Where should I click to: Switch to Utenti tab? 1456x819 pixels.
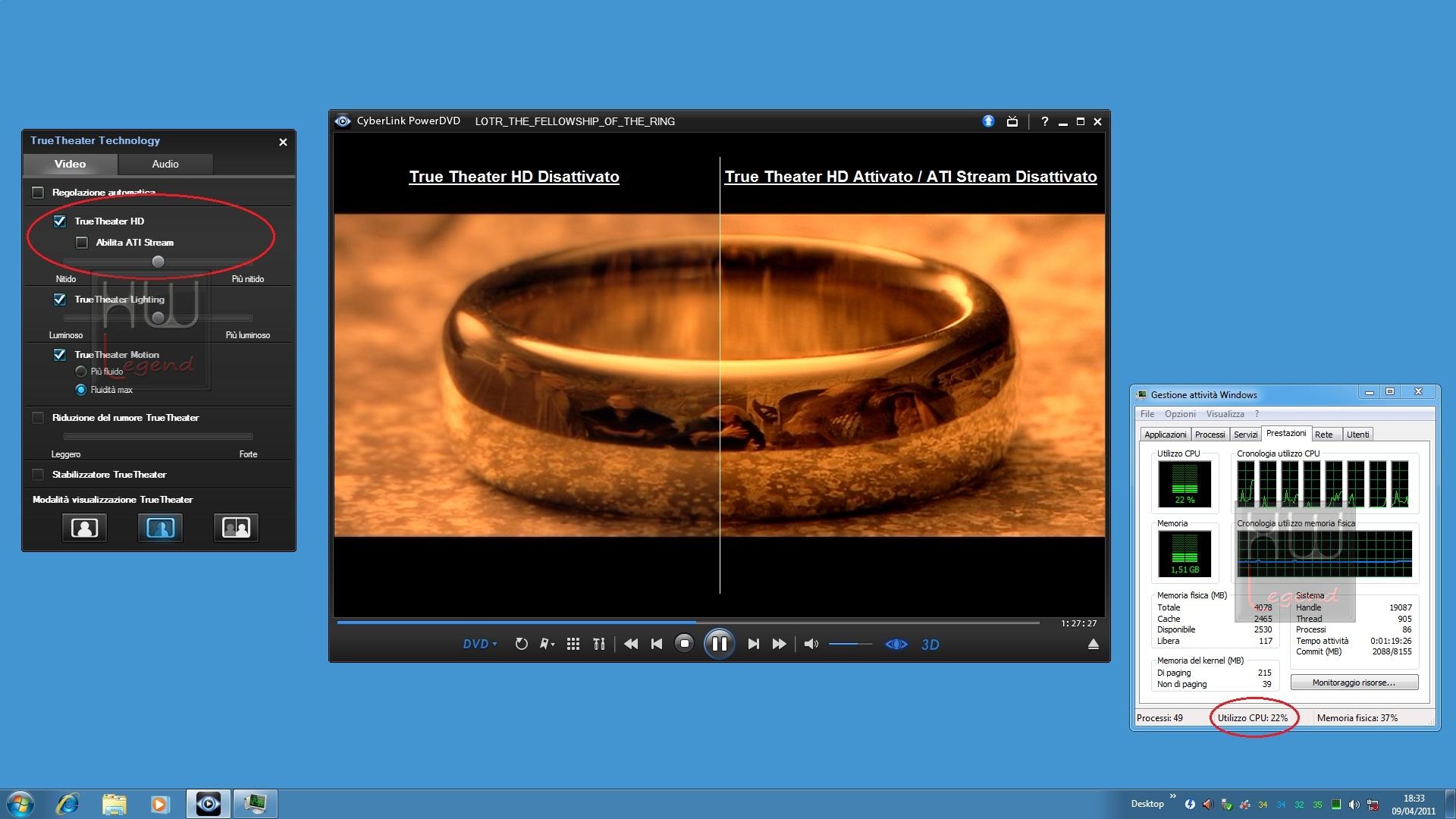pos(1357,435)
